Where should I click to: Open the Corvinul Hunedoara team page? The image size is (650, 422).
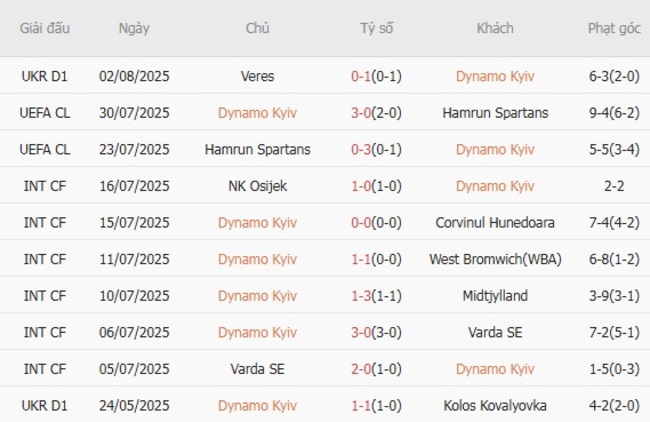click(495, 223)
